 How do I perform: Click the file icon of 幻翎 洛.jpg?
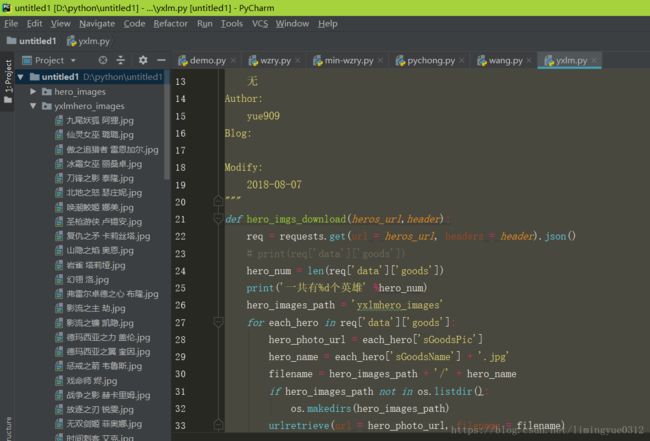click(x=59, y=280)
